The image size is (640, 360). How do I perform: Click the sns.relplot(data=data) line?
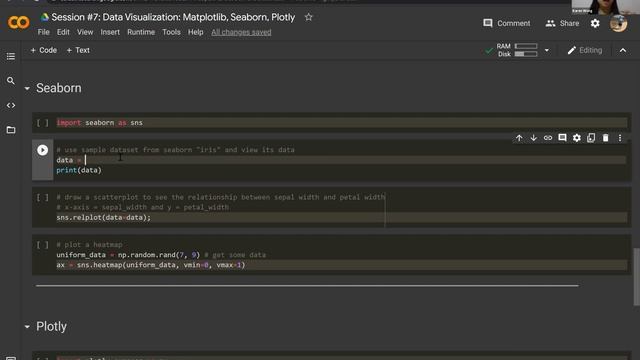[x=103, y=218]
